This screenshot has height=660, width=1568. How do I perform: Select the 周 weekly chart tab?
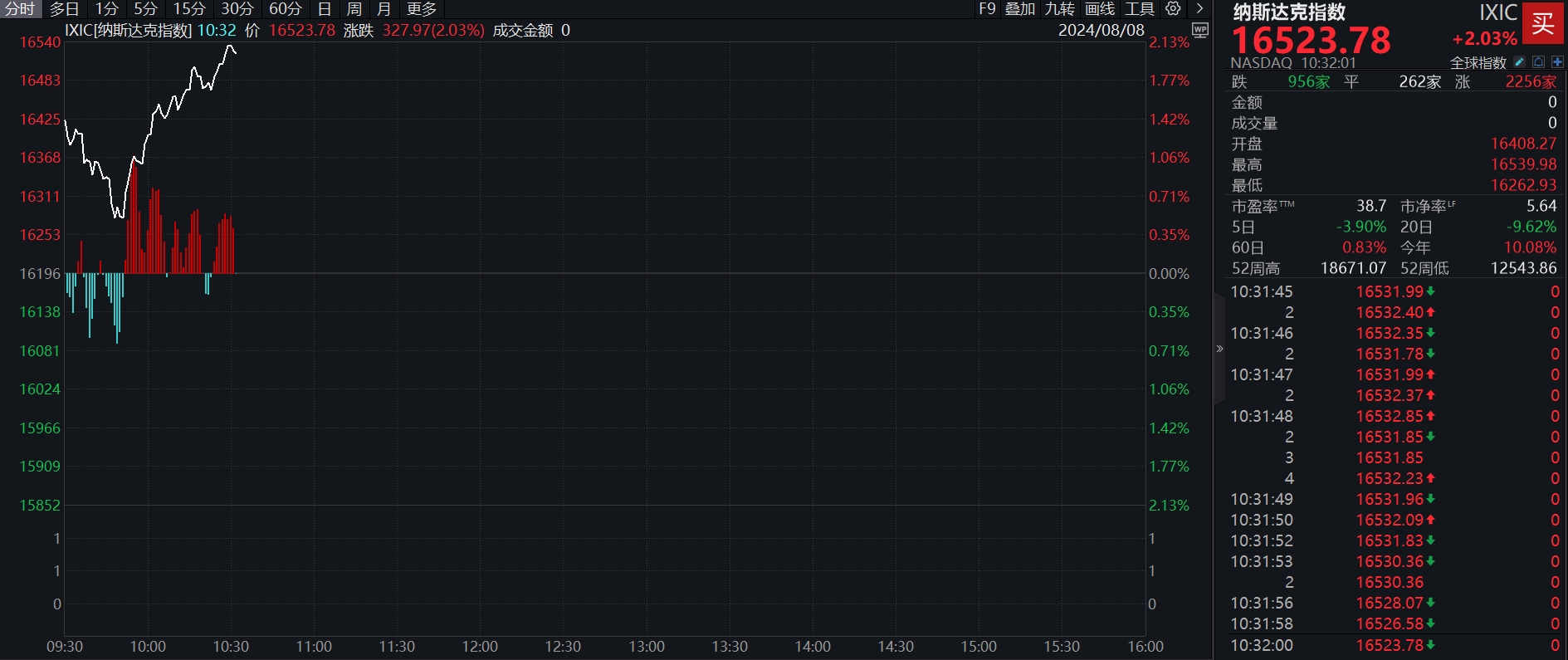tap(354, 9)
